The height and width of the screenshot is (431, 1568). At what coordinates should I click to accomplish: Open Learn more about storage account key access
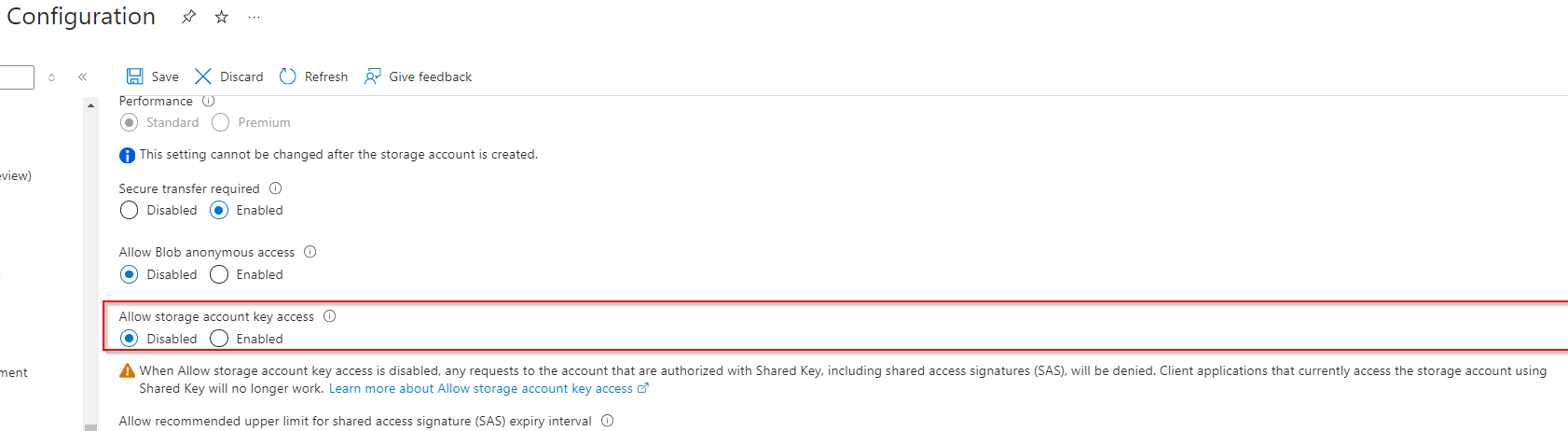(x=481, y=389)
